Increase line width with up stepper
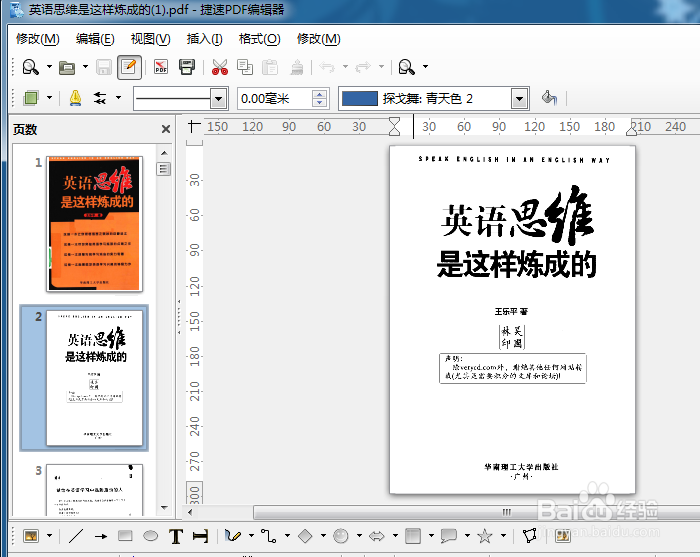The width and height of the screenshot is (700, 557). click(319, 94)
